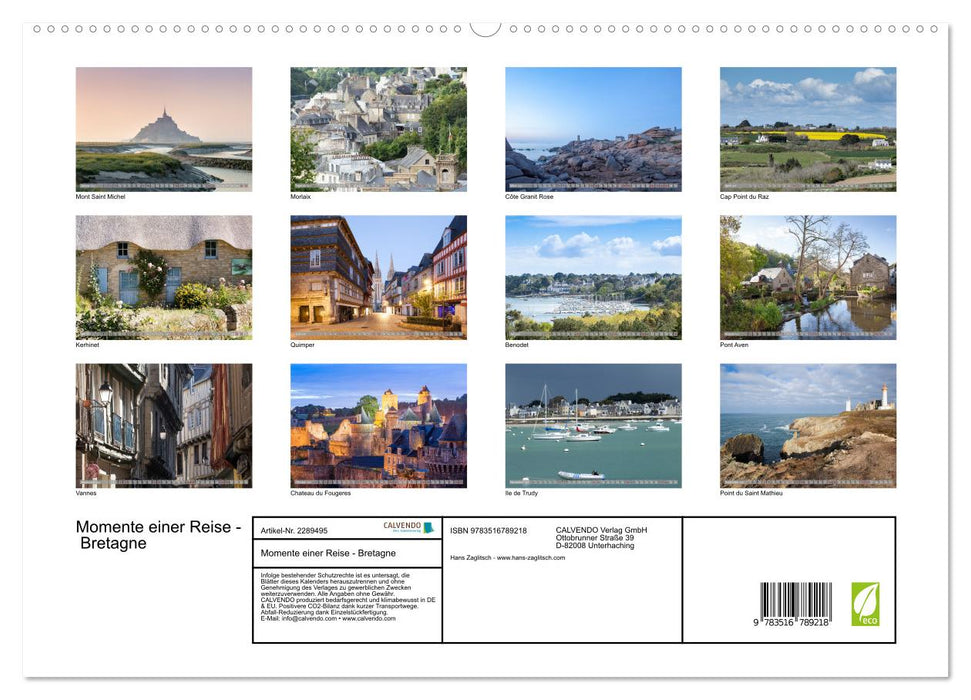Click the Pont Aven river photo
The height and width of the screenshot is (700, 971).
click(808, 277)
